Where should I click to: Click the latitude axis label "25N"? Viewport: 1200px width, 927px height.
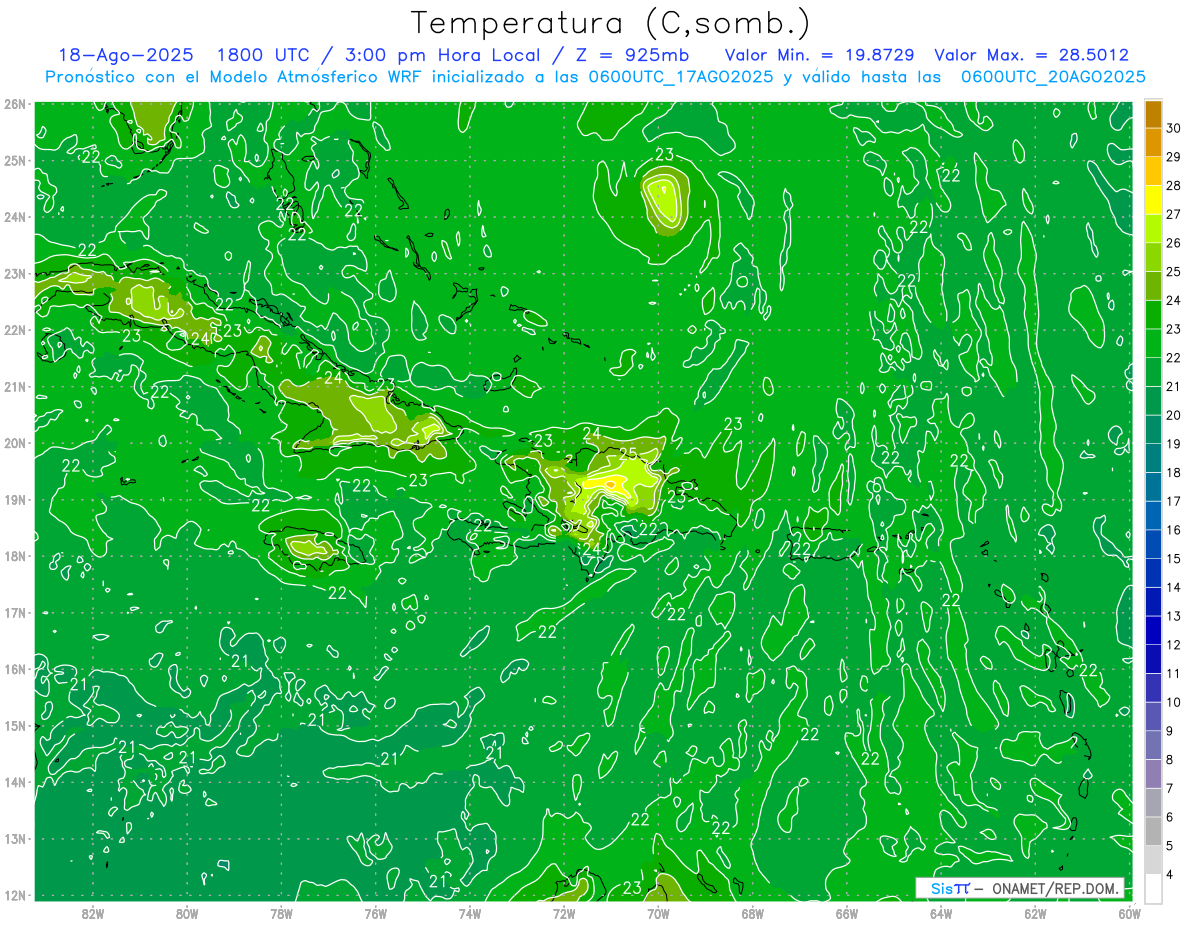[x=15, y=160]
